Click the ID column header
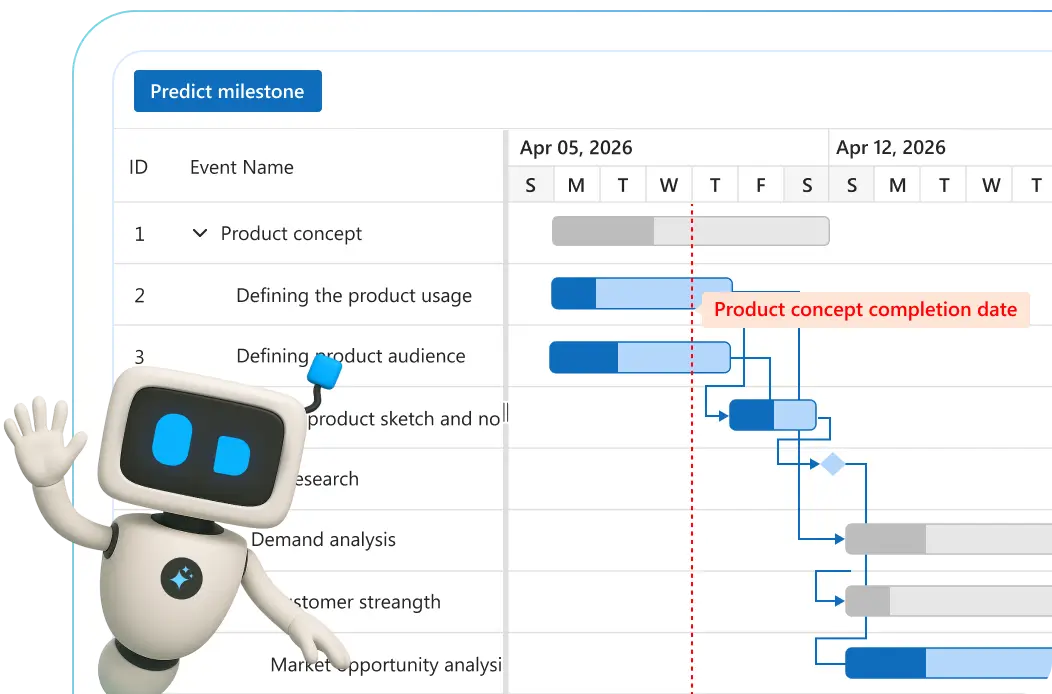 pos(139,167)
